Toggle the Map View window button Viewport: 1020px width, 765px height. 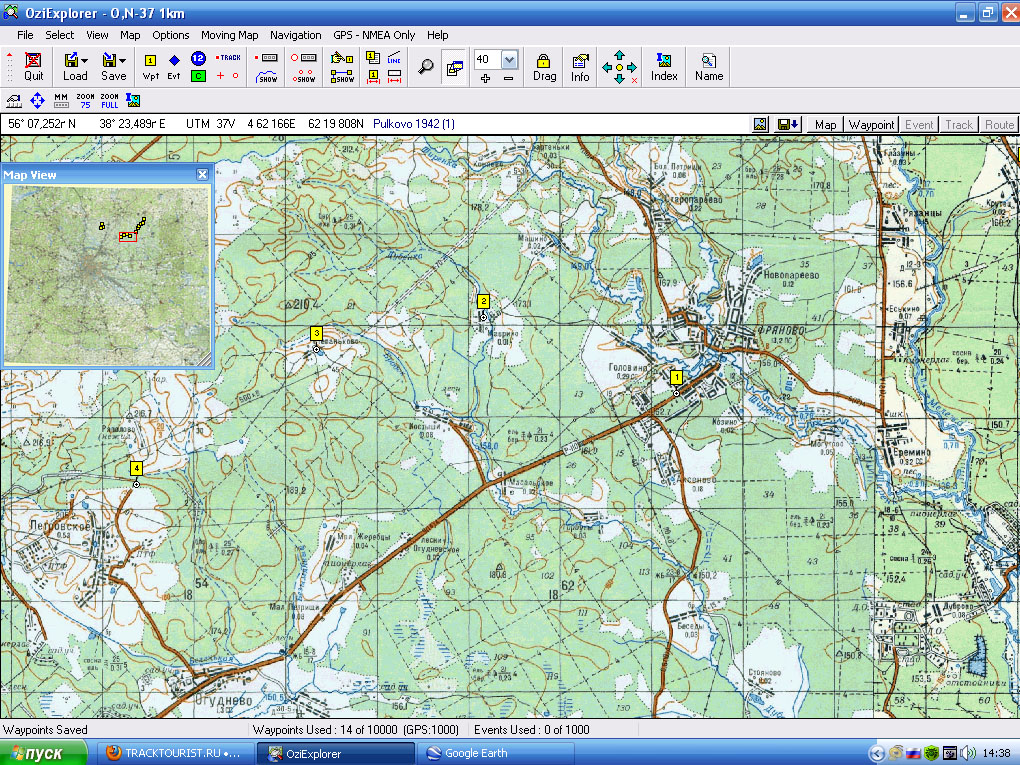click(454, 67)
